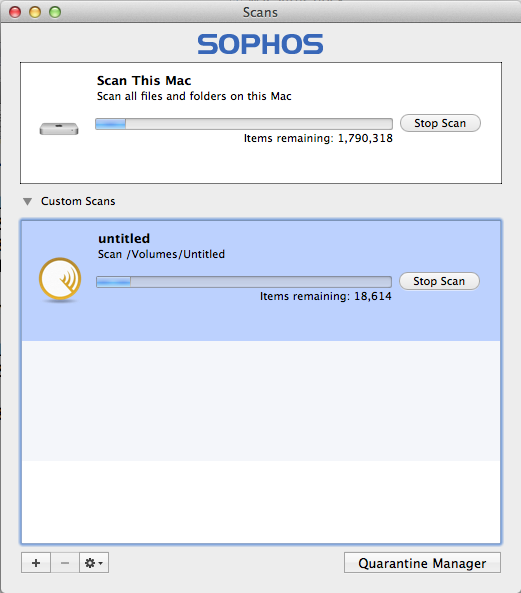521x593 pixels.
Task: Click the Mac mini computer icon
Action: (x=59, y=129)
